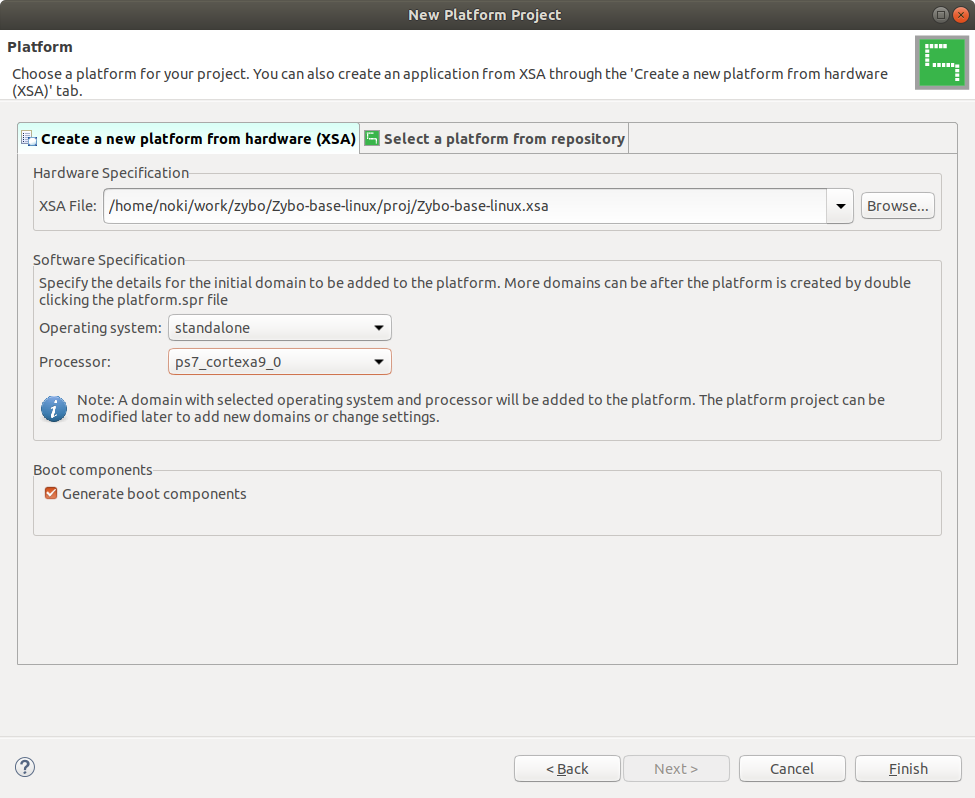
Task: Click the Software Specification group label
Action: pyautogui.click(x=109, y=260)
